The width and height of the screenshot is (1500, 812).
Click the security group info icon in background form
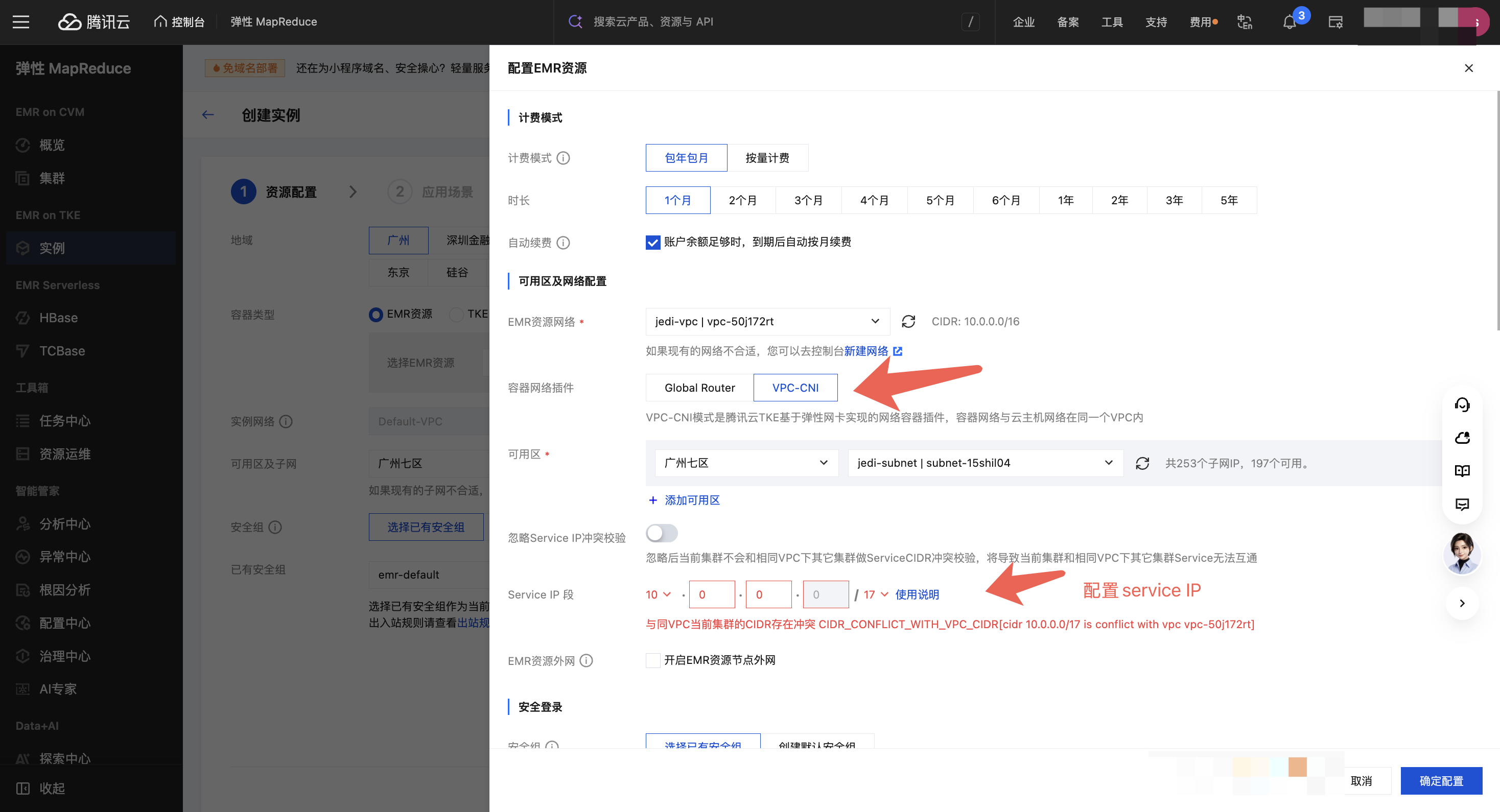pos(275,527)
